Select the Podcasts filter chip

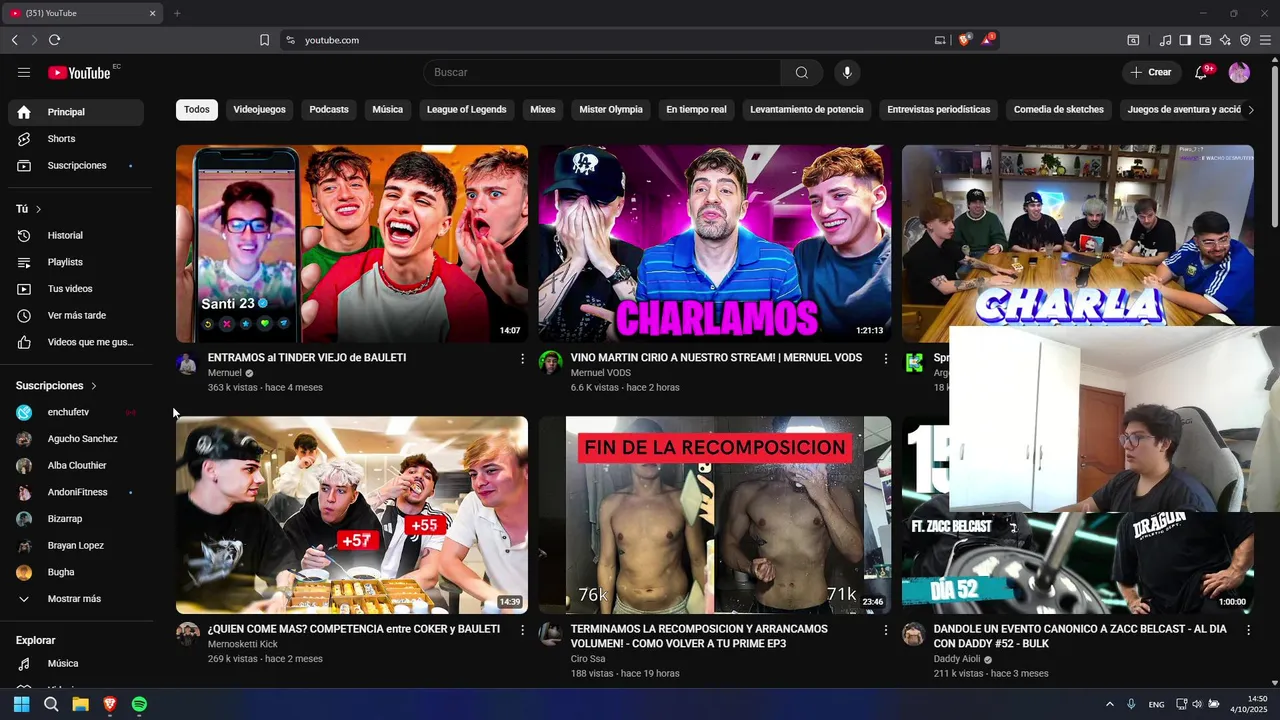coord(329,110)
